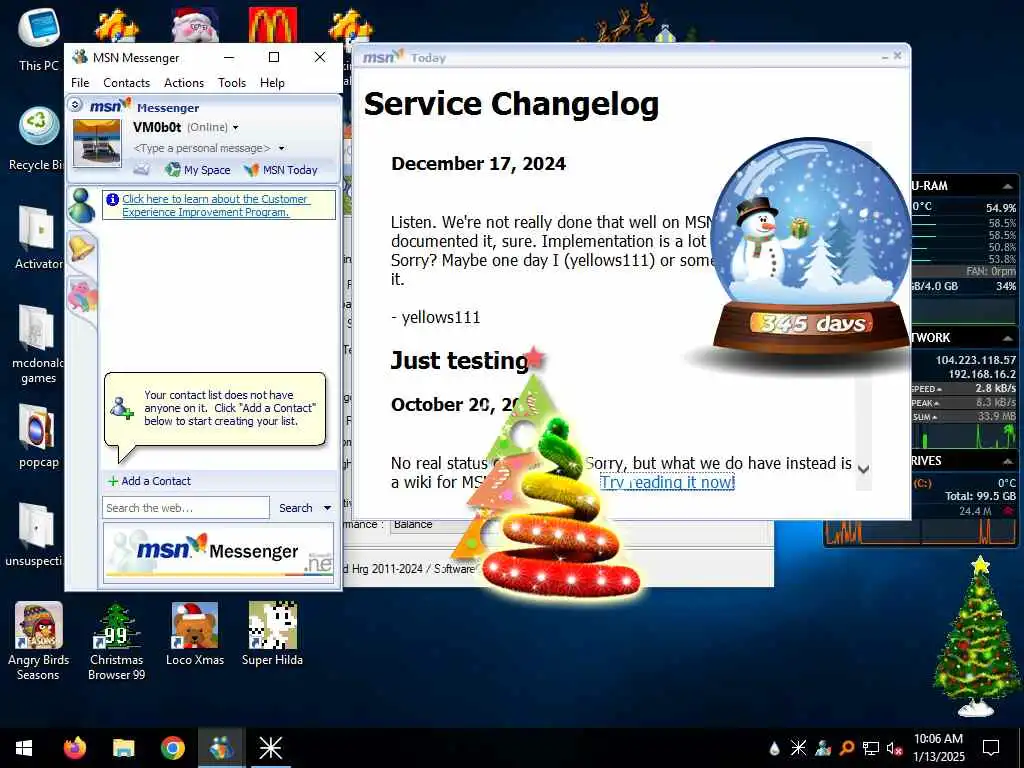Launch Angry Birds Seasons
This screenshot has height=768, width=1024.
pyautogui.click(x=39, y=641)
